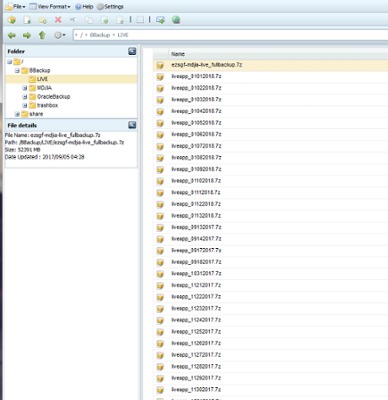The height and width of the screenshot is (400, 388).
Task: Click the red X delete icon
Action: click(x=58, y=20)
